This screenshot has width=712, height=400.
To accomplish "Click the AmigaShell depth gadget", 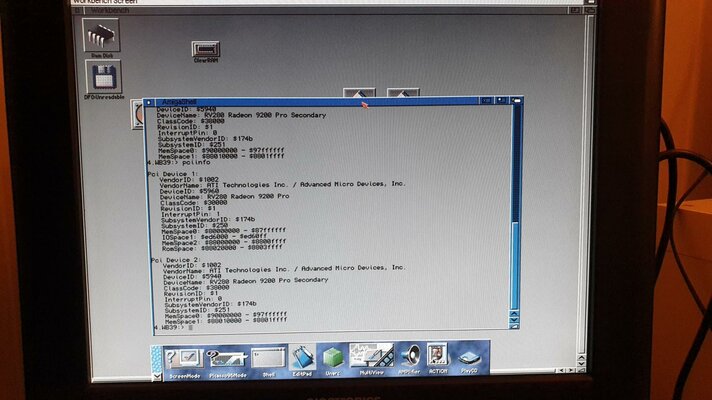I will tap(516, 101).
